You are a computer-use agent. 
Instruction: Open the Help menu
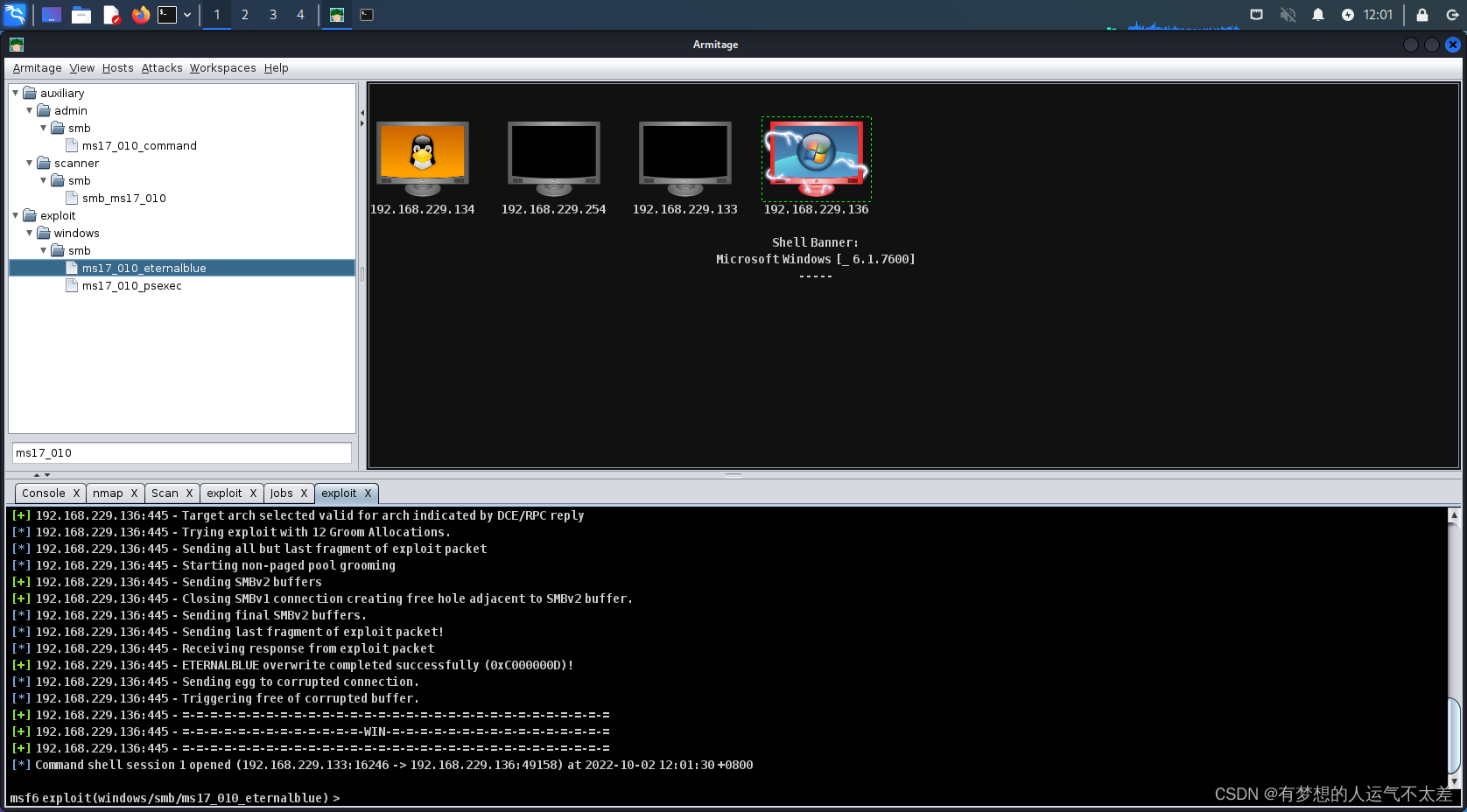[277, 68]
